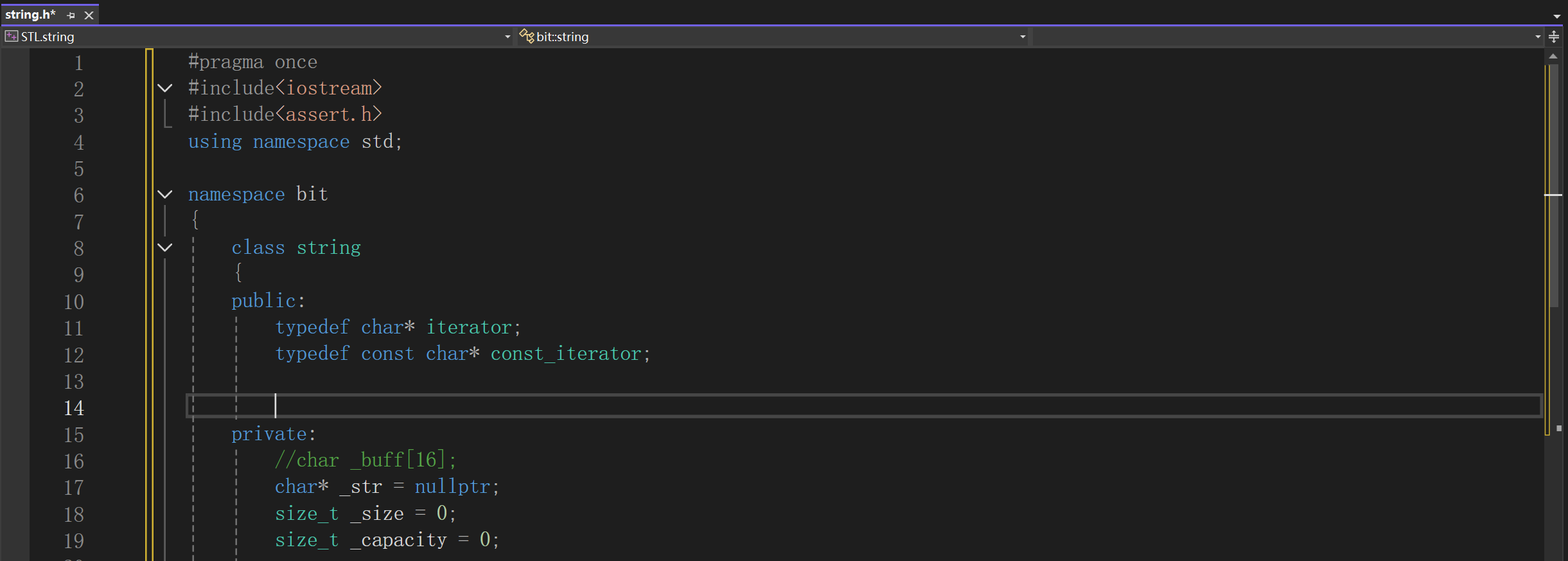This screenshot has width=1568, height=561.
Task: Click line number 1 in the margin
Action: 78,63
